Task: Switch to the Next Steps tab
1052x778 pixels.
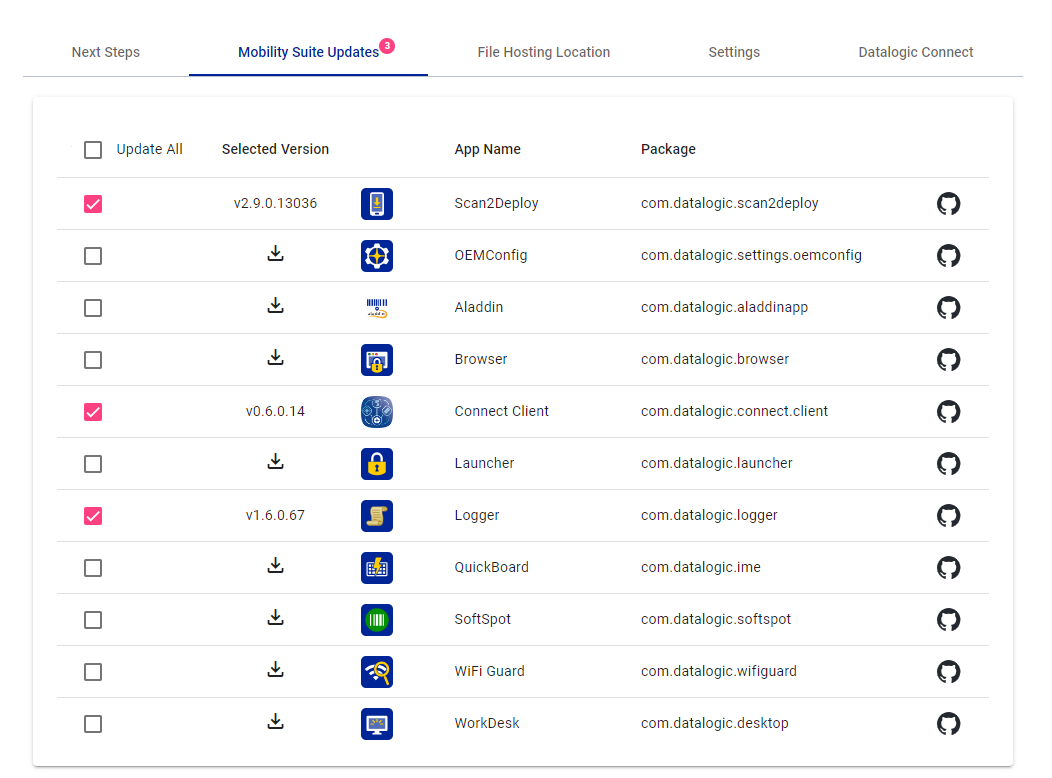Action: point(105,52)
